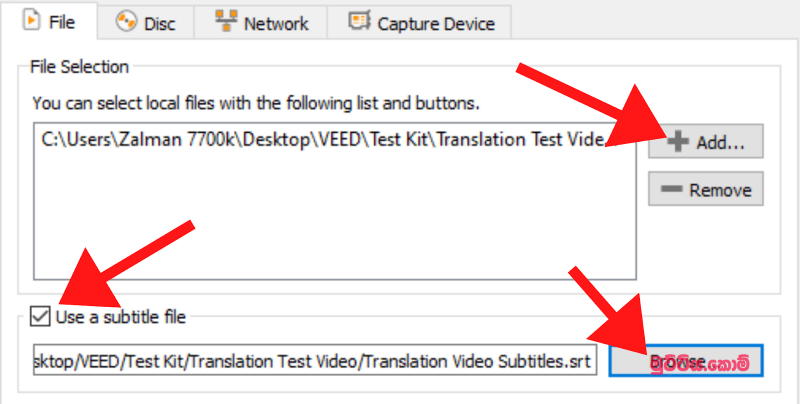Click the File tab's play-file icon
The height and width of the screenshot is (404, 800).
(32, 20)
